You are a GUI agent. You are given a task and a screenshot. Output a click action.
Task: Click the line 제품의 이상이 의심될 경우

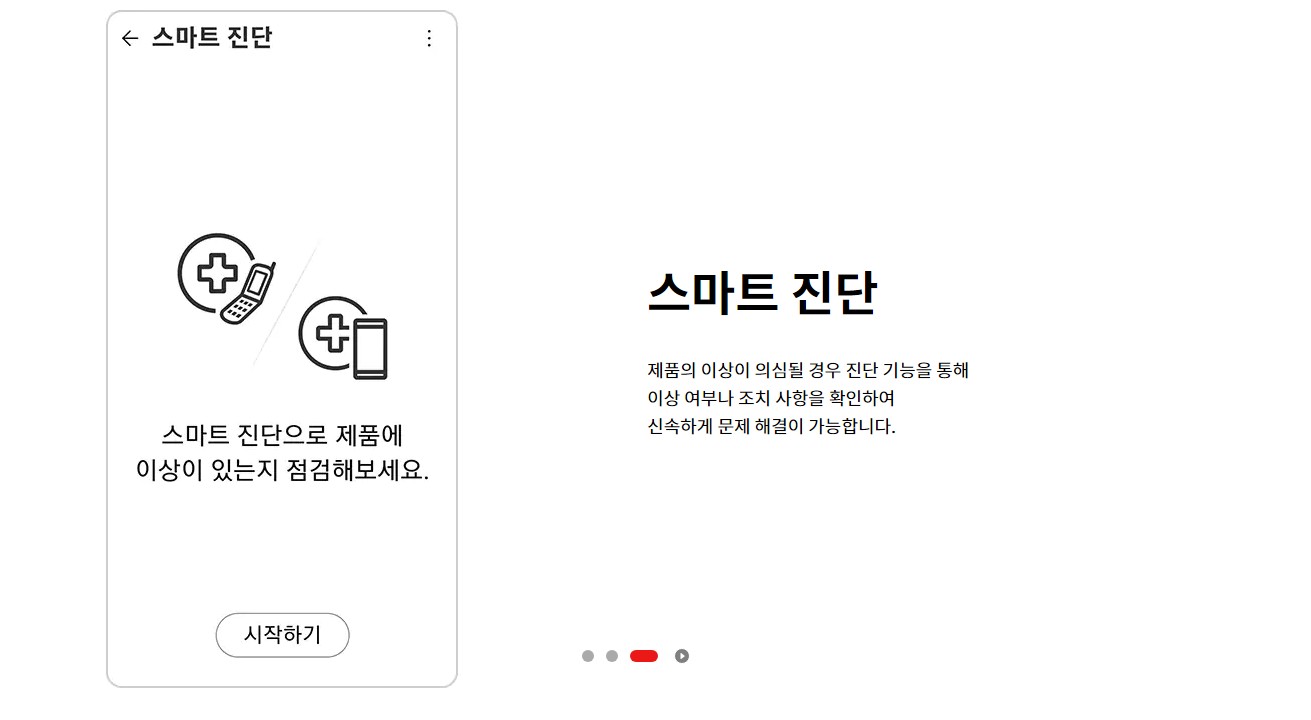point(808,370)
